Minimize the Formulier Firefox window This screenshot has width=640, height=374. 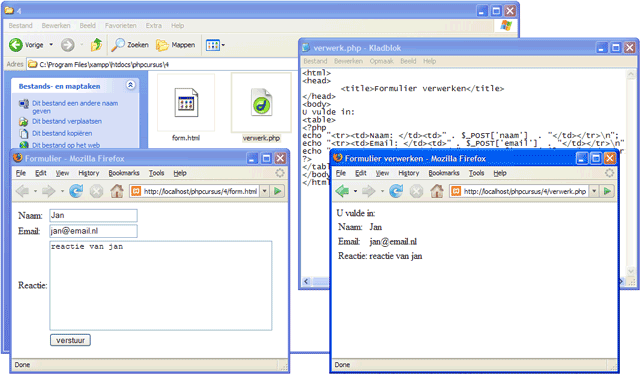(252, 158)
